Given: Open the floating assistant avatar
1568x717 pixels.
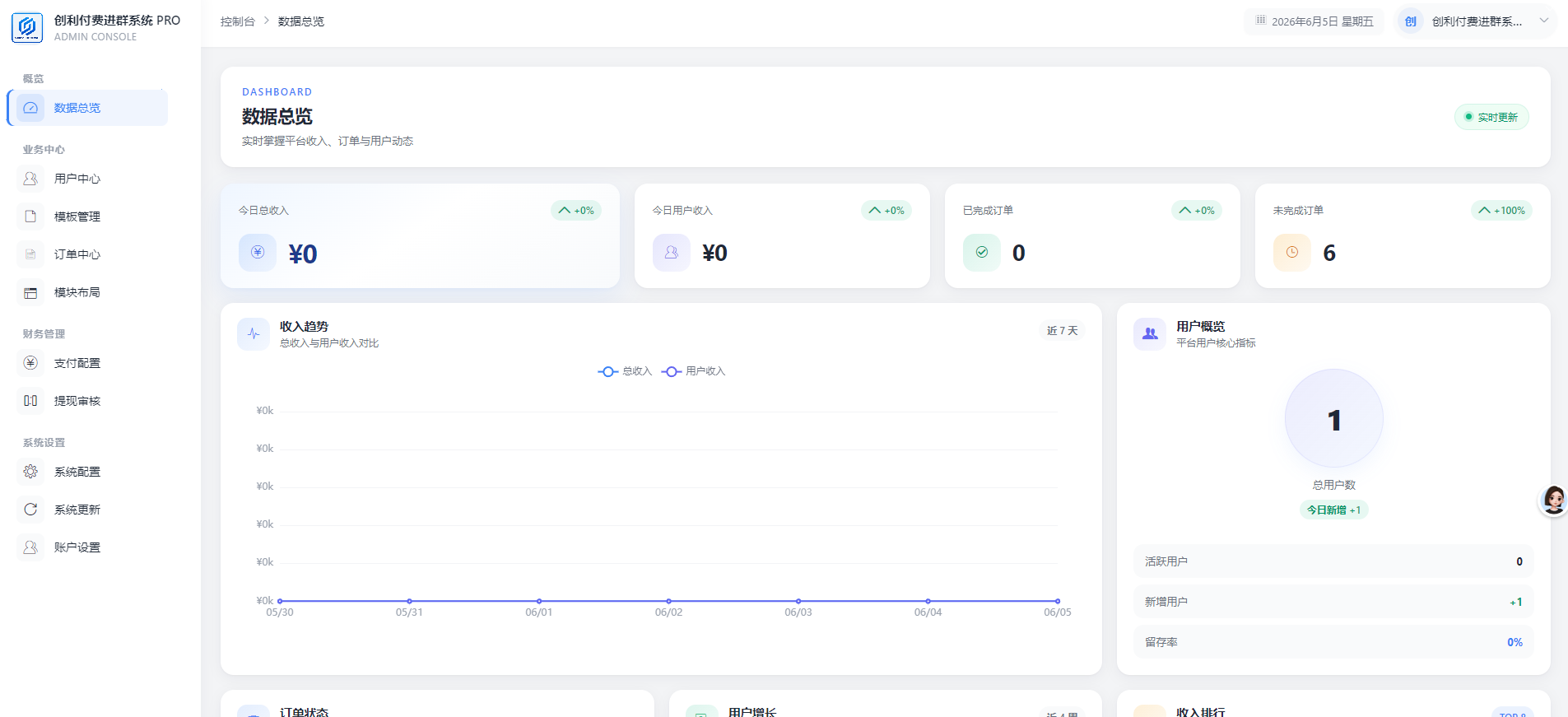Looking at the screenshot, I should [x=1553, y=500].
